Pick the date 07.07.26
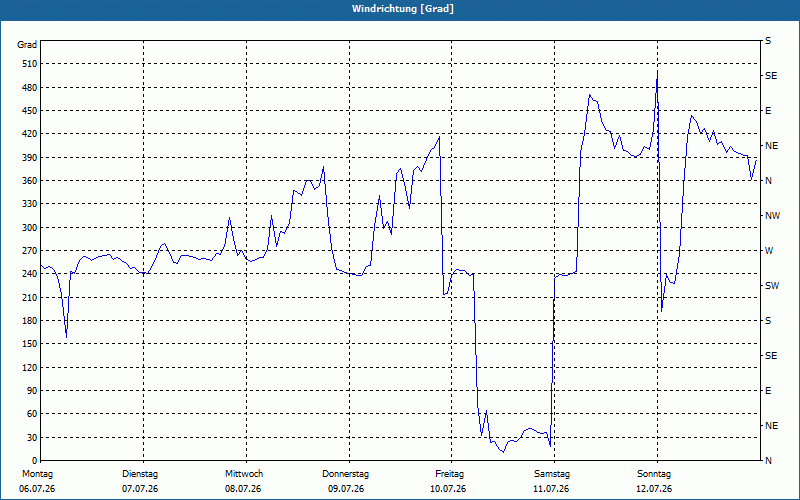Screen dimensions: 800x500 pyautogui.click(x=140, y=489)
